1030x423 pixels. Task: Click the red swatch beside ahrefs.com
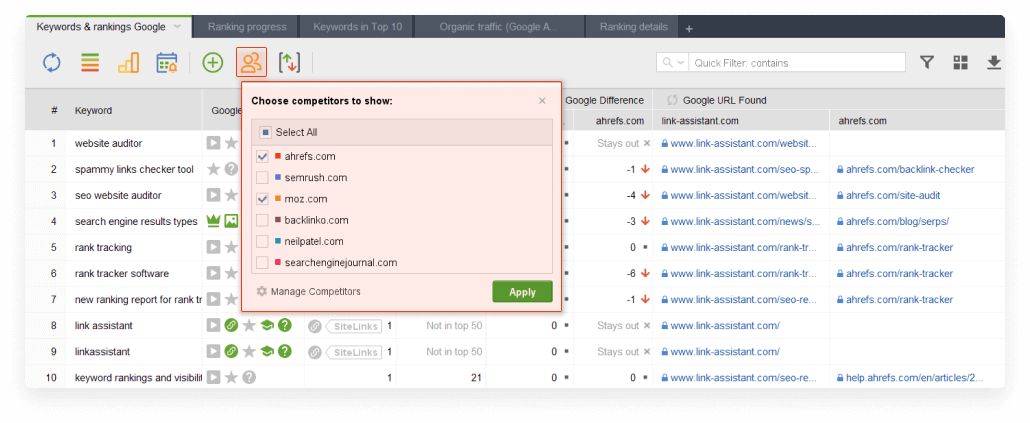point(277,156)
